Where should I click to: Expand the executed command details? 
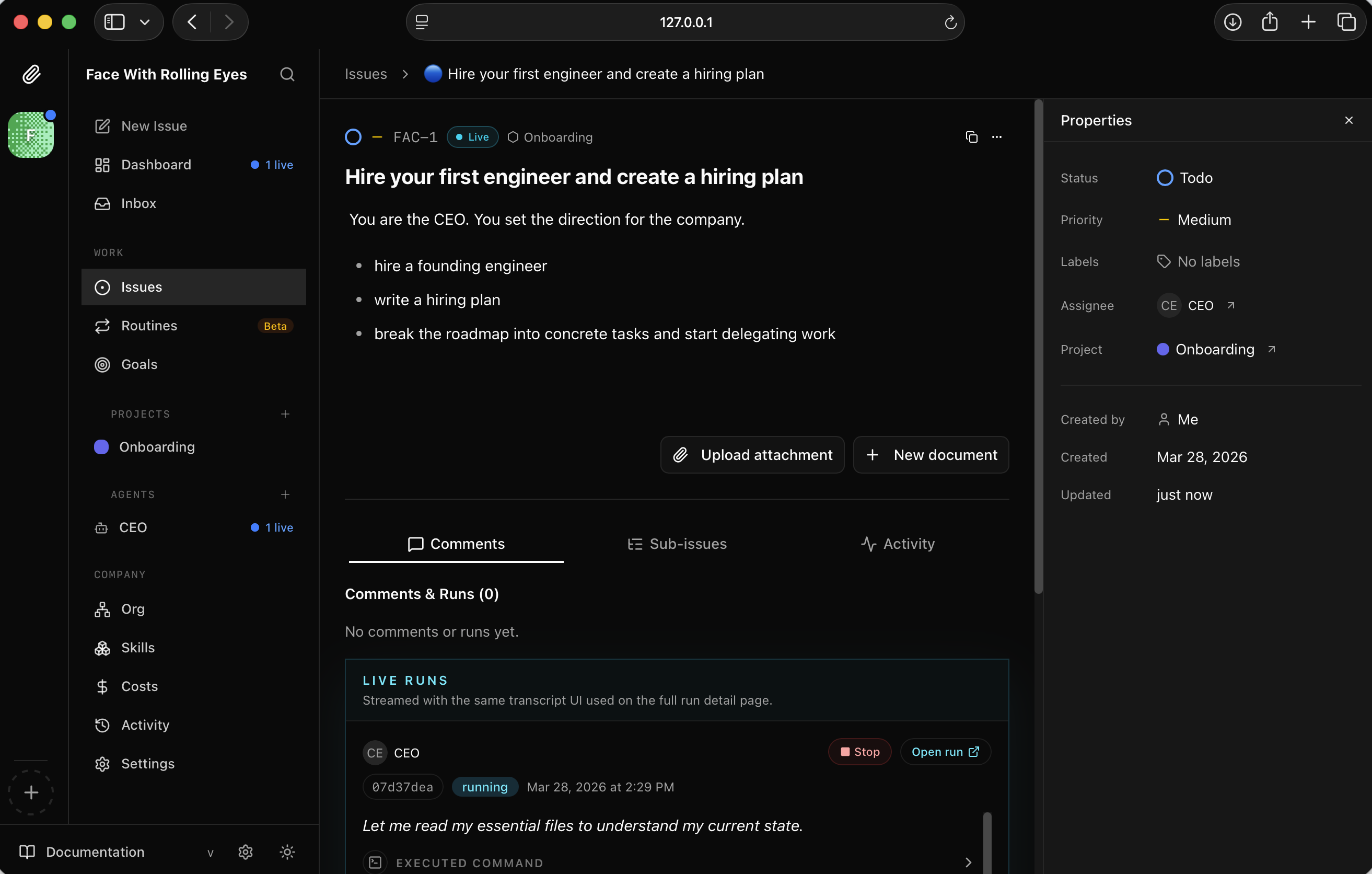tap(968, 862)
